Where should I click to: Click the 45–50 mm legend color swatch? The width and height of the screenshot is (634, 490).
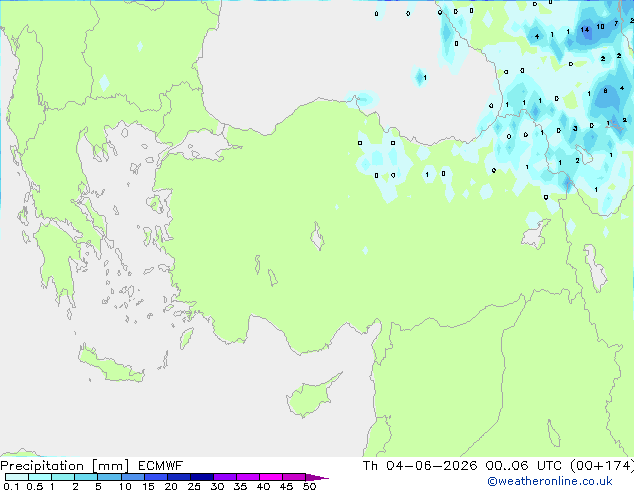click(x=294, y=477)
